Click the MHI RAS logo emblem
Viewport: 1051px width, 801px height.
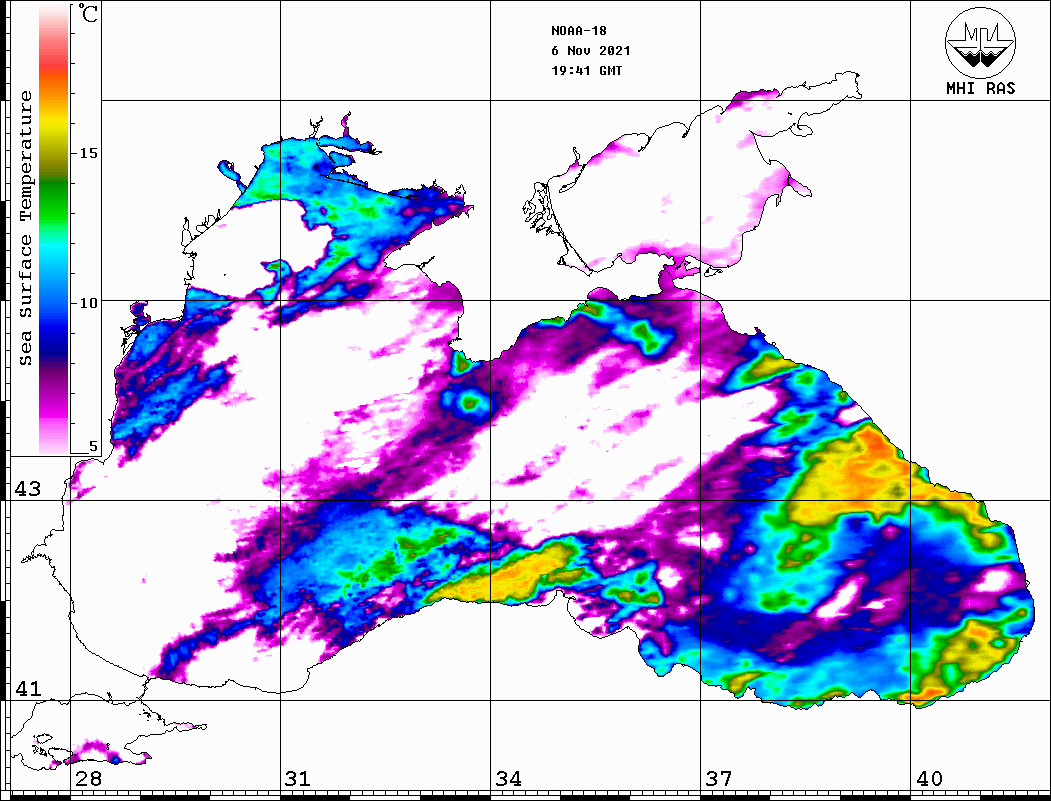(x=981, y=42)
